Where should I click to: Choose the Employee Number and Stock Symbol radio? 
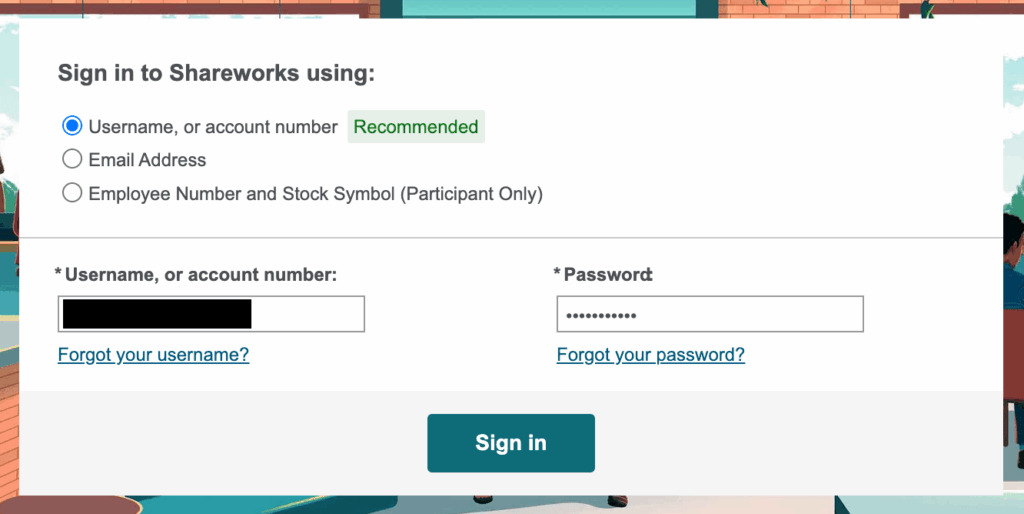pyautogui.click(x=72, y=193)
